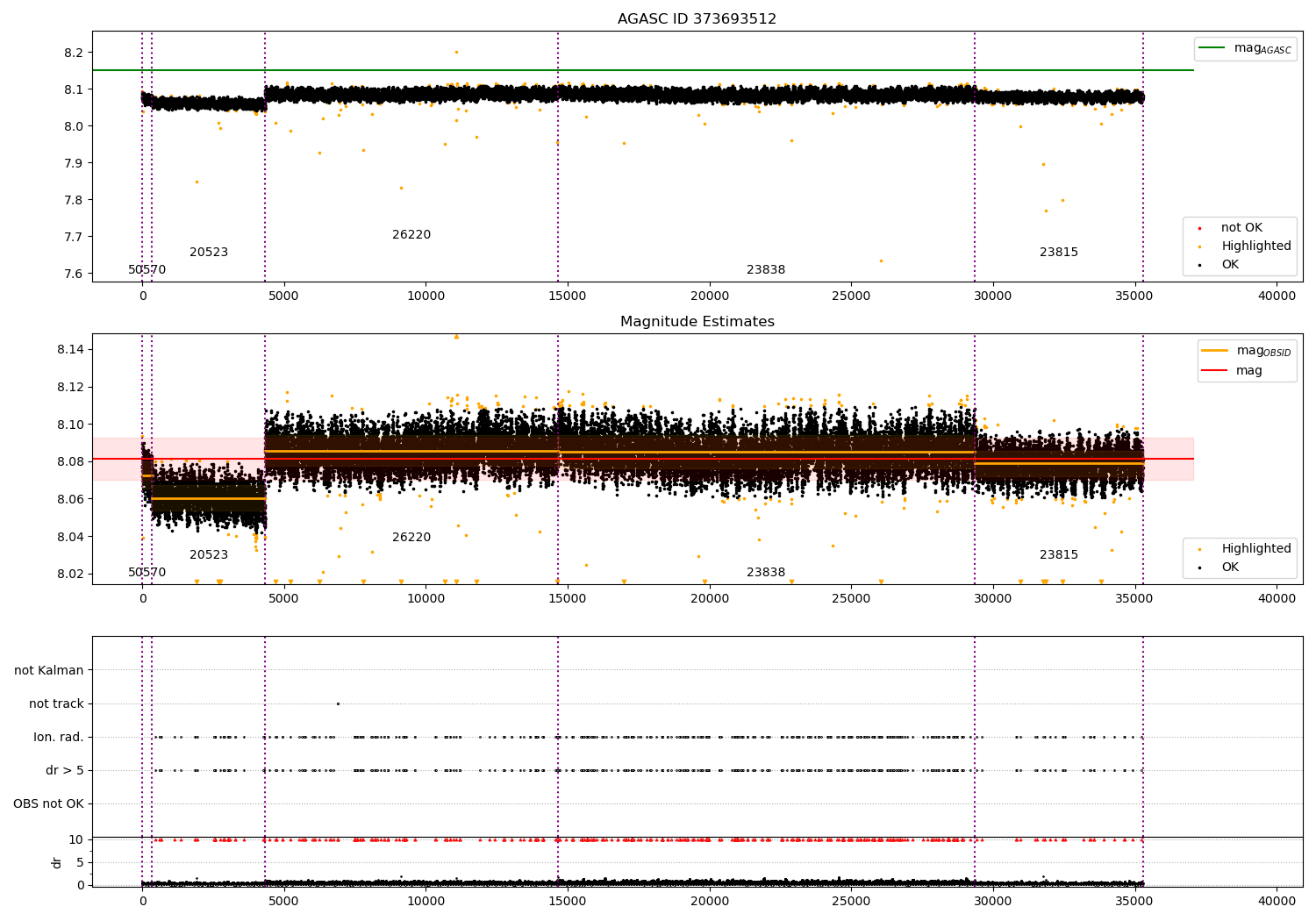Image resolution: width=1316 pixels, height=921 pixels.
Task: Click obsid label 20523 in top plot
Action: click(209, 253)
